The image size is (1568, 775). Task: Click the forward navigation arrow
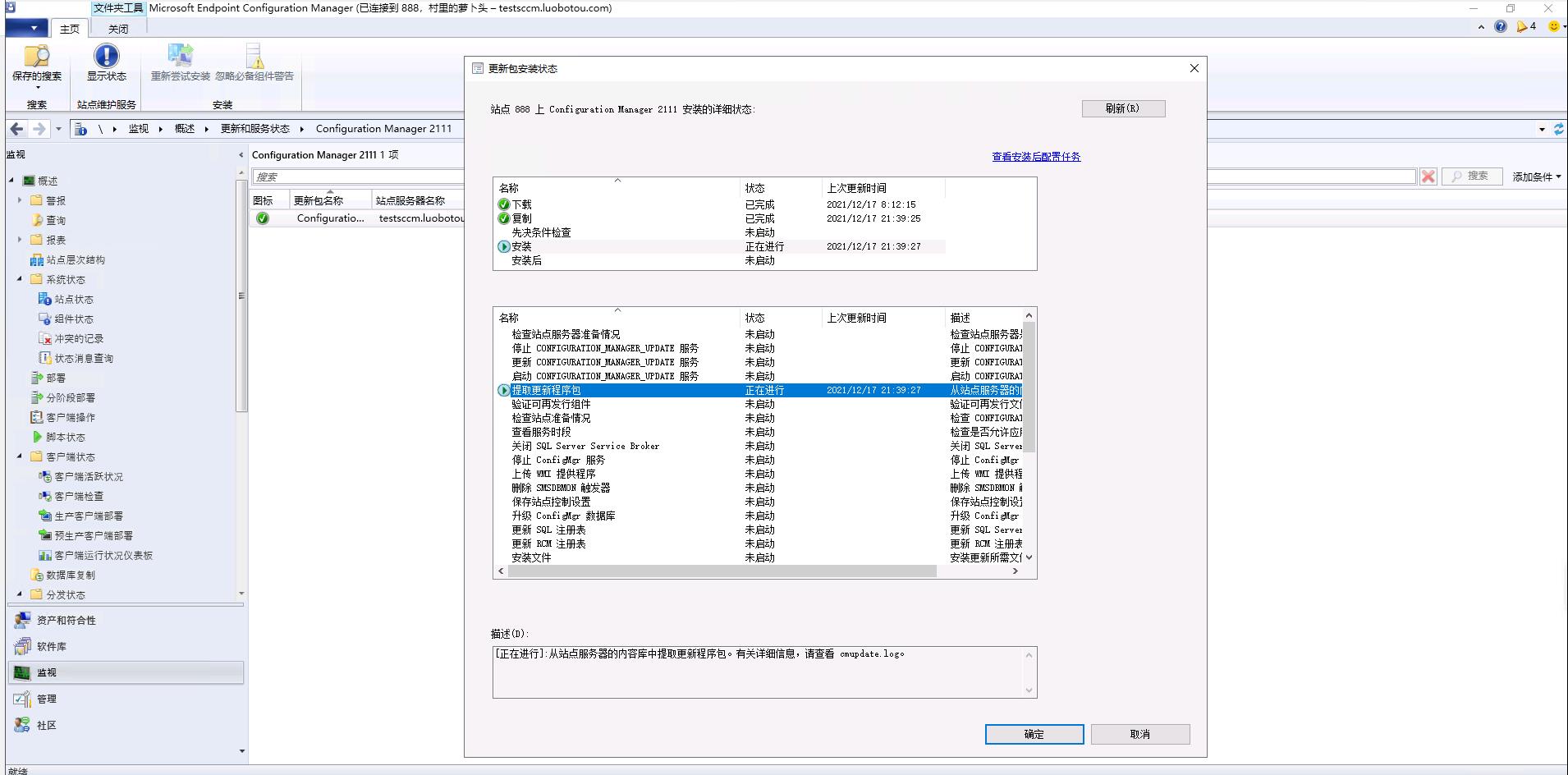(x=39, y=129)
